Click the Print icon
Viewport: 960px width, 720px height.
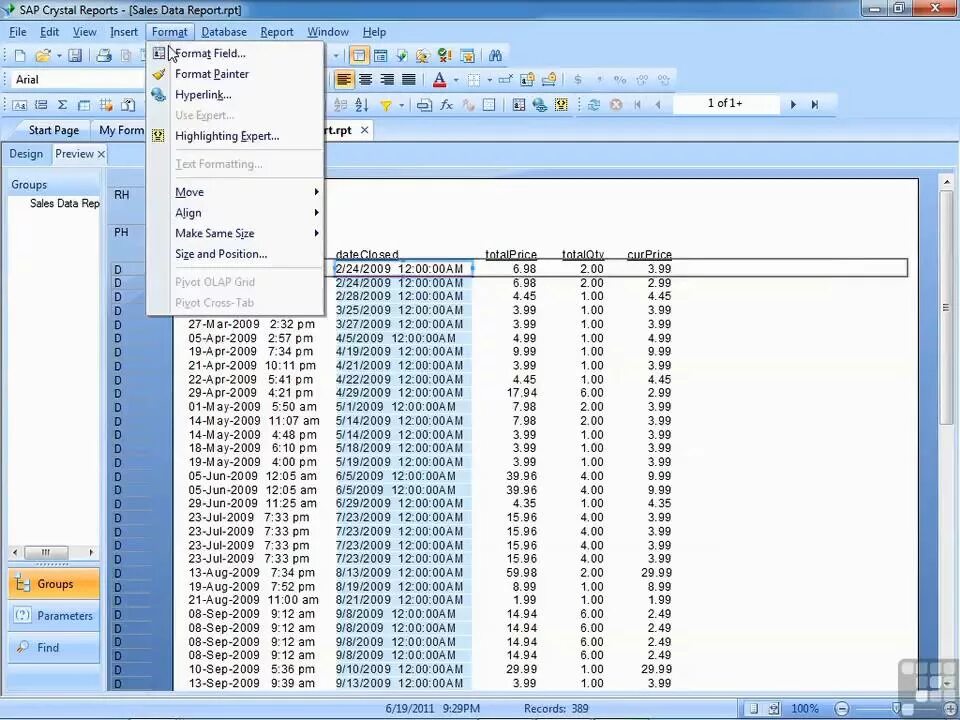pyautogui.click(x=104, y=56)
